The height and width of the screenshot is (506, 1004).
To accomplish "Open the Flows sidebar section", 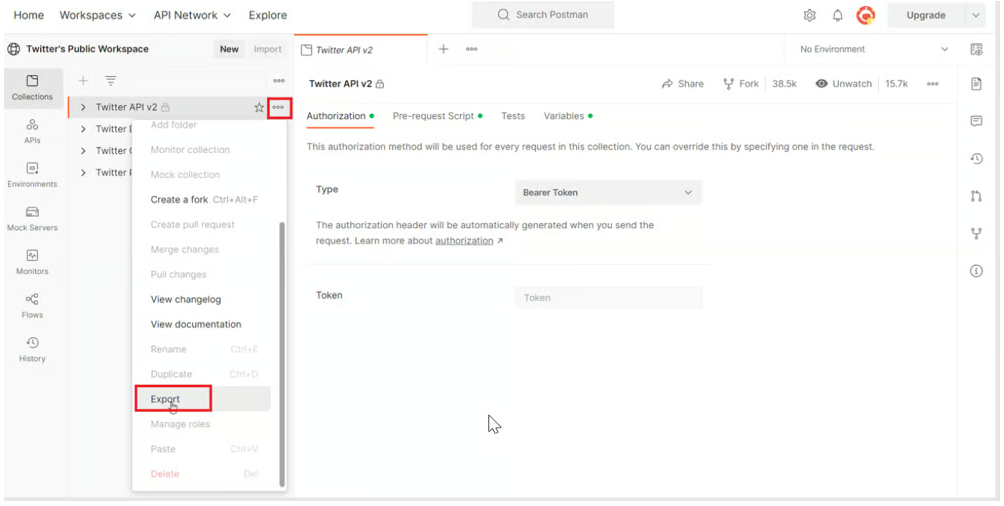I will coord(32,306).
